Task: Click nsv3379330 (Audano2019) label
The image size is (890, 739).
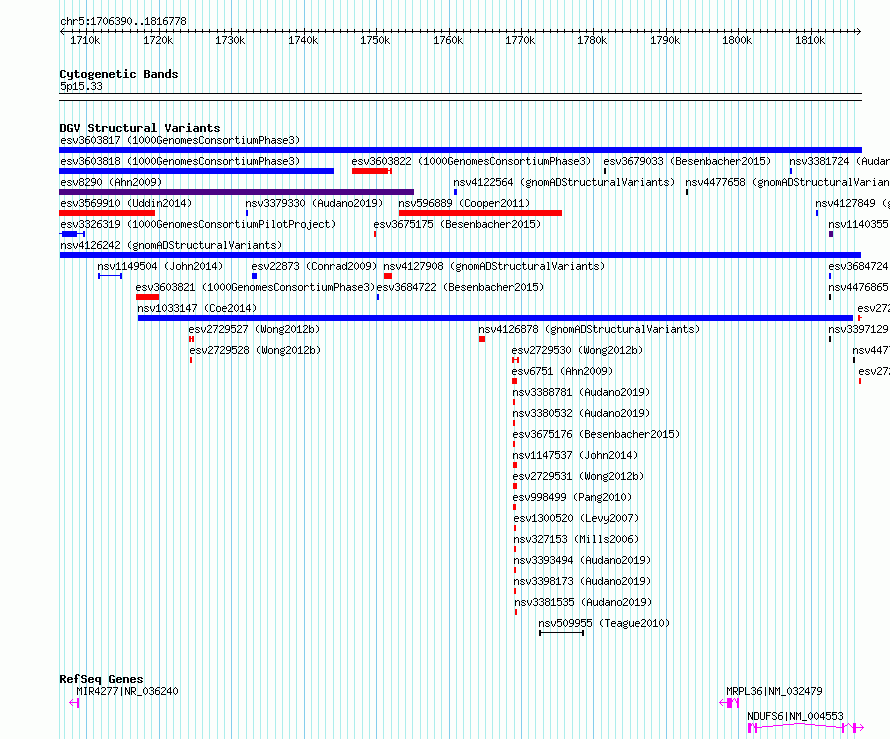Action: (x=314, y=203)
